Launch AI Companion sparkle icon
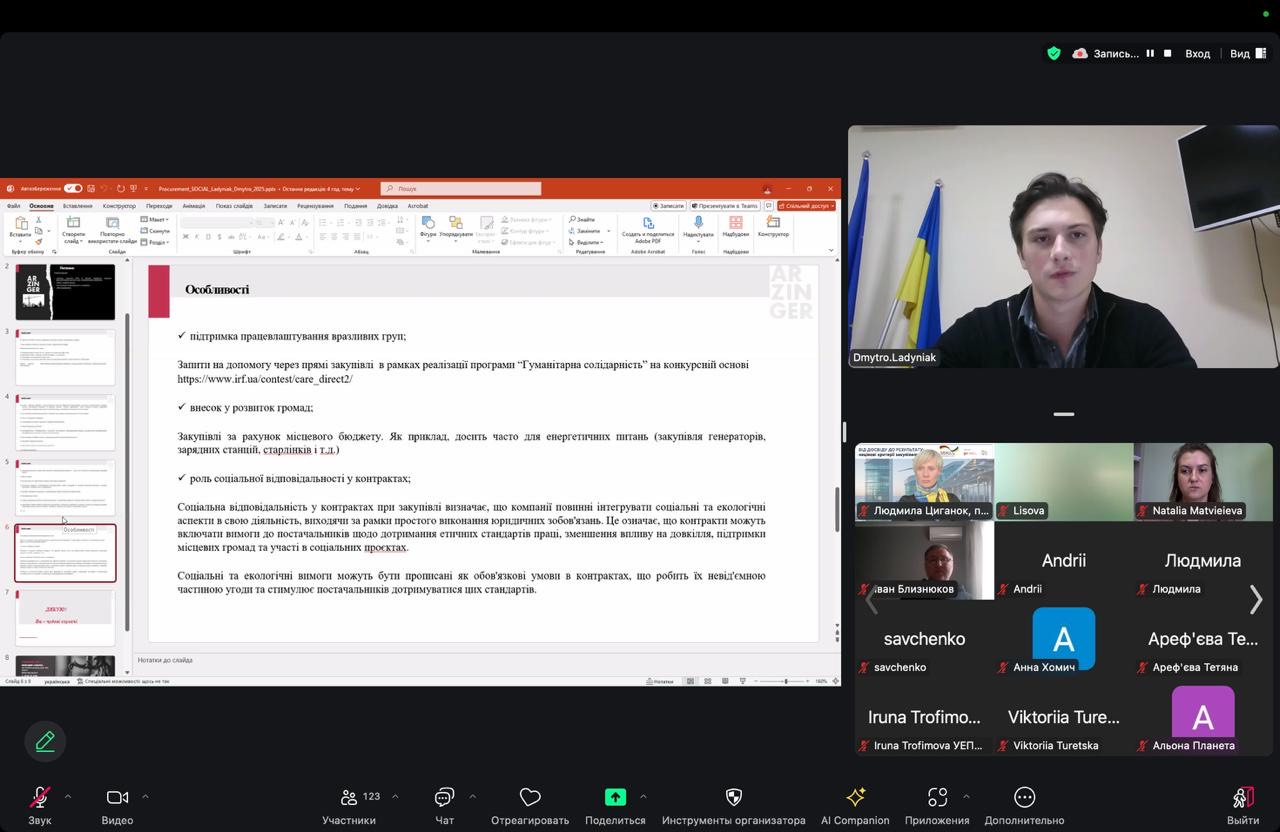The width and height of the screenshot is (1280, 832). [855, 797]
